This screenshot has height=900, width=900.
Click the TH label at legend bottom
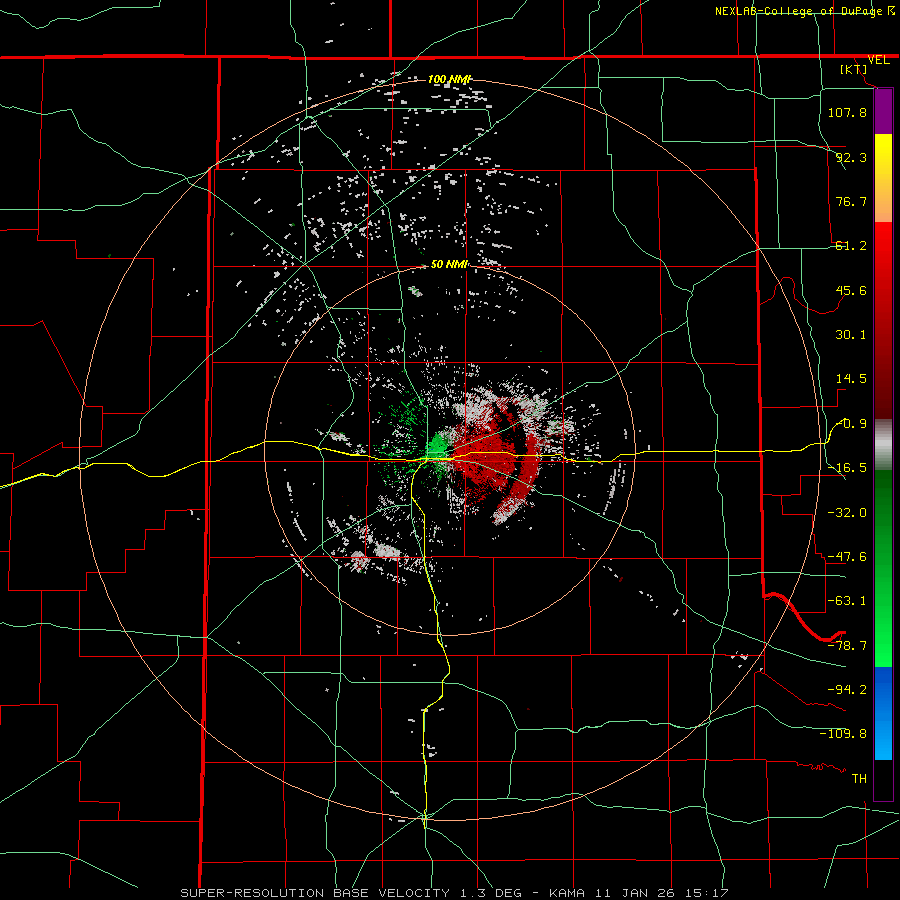coord(859,779)
